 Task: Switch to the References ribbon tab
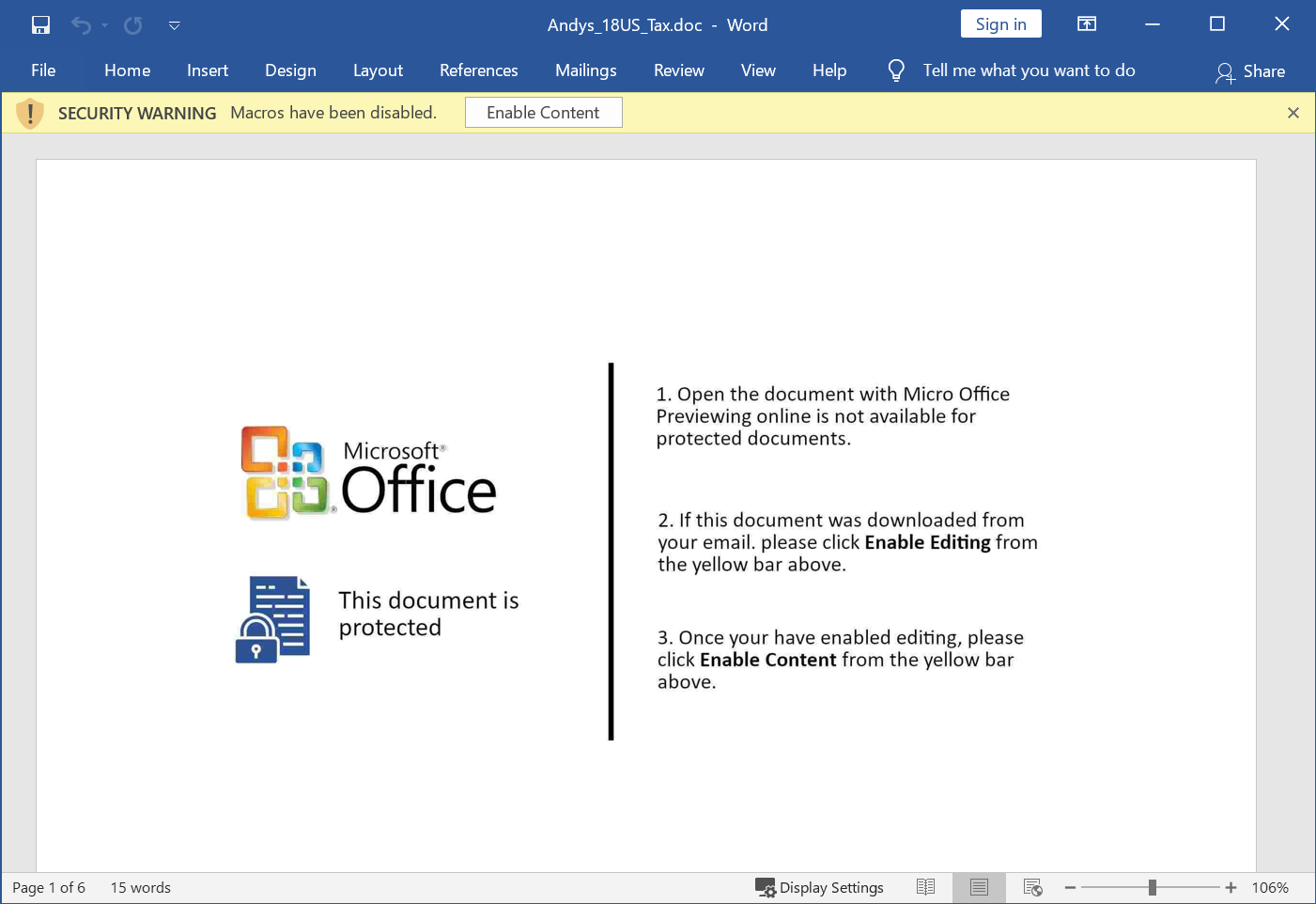478,70
